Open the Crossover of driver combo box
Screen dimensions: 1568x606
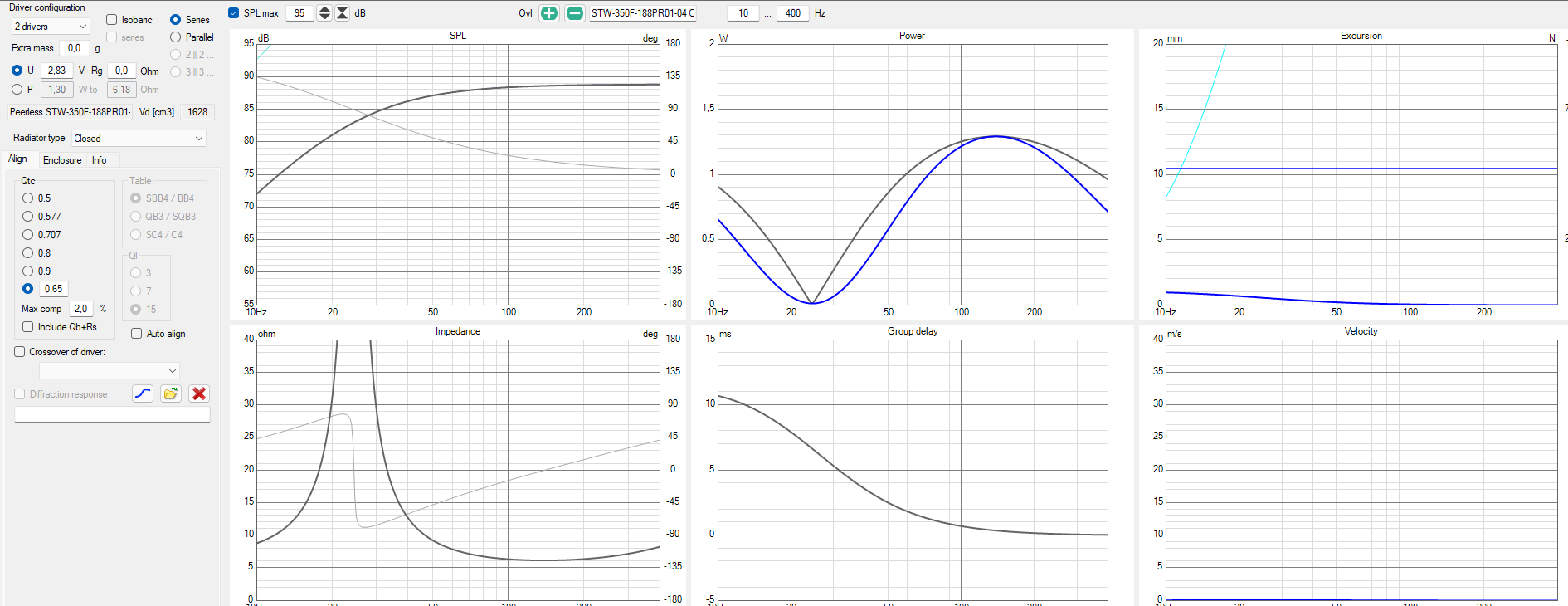[x=110, y=371]
